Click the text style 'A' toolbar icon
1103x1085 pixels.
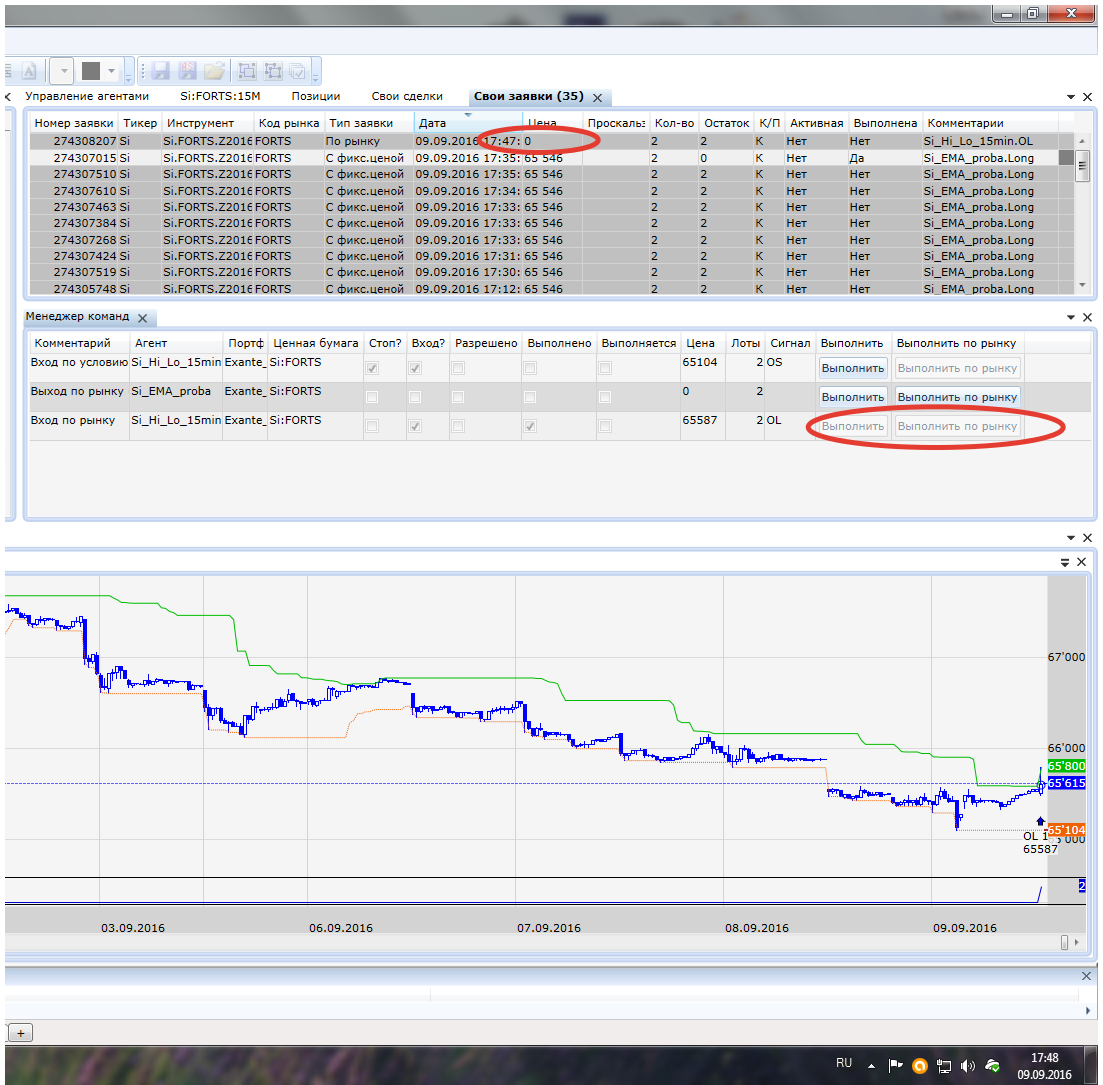[29, 71]
